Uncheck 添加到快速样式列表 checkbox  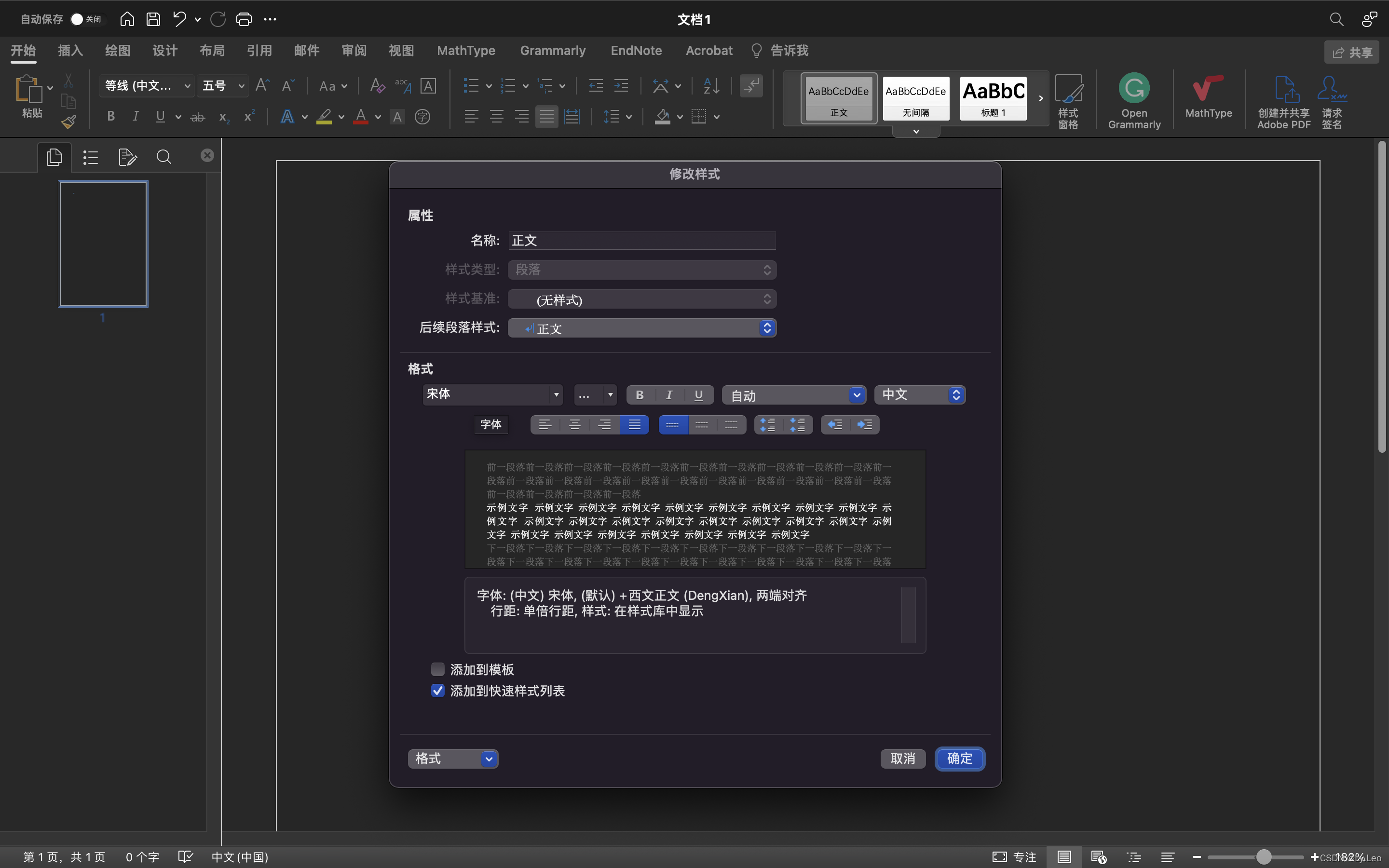(x=438, y=691)
